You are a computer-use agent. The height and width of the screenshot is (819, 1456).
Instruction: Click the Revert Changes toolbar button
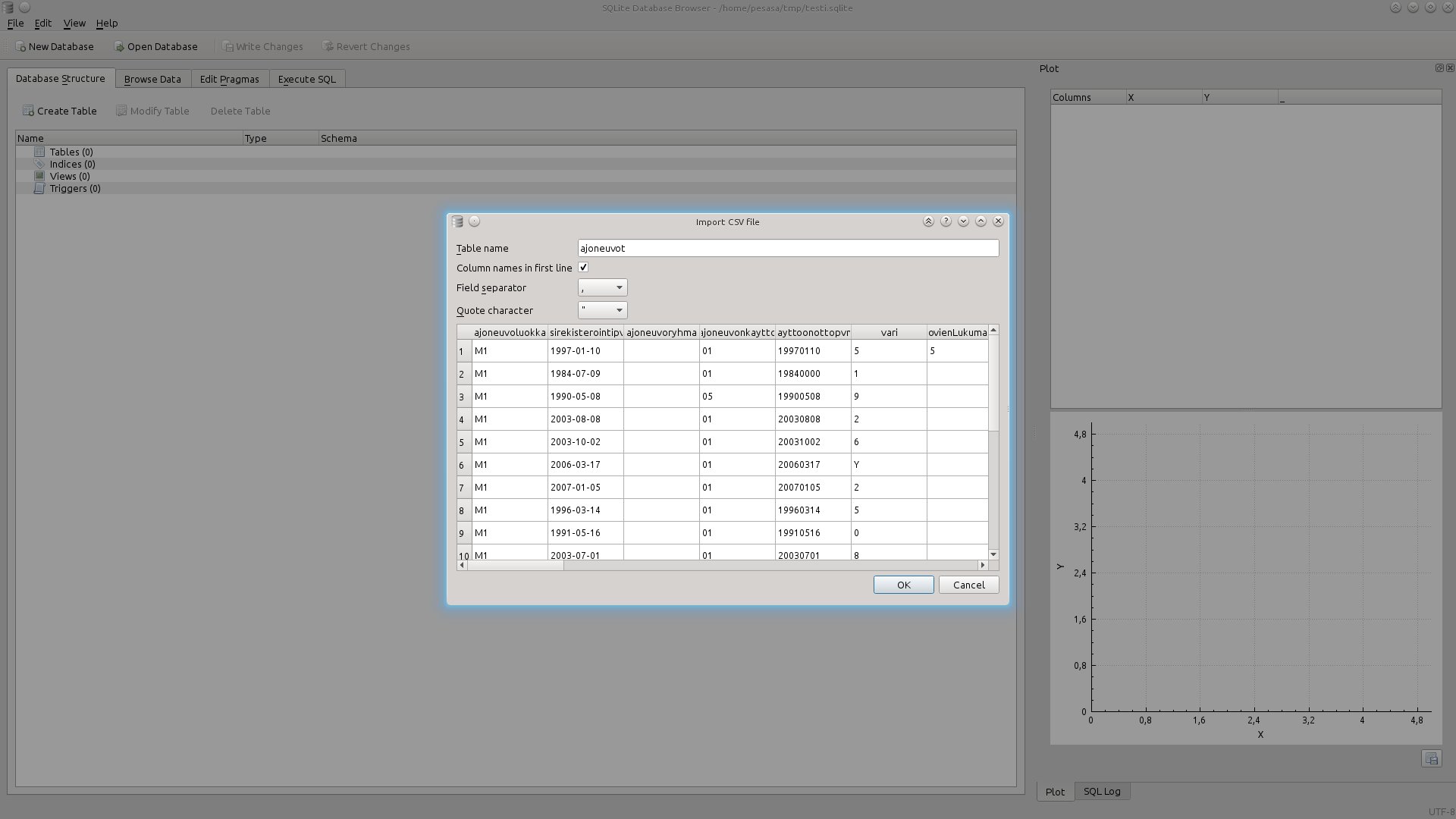click(x=366, y=46)
